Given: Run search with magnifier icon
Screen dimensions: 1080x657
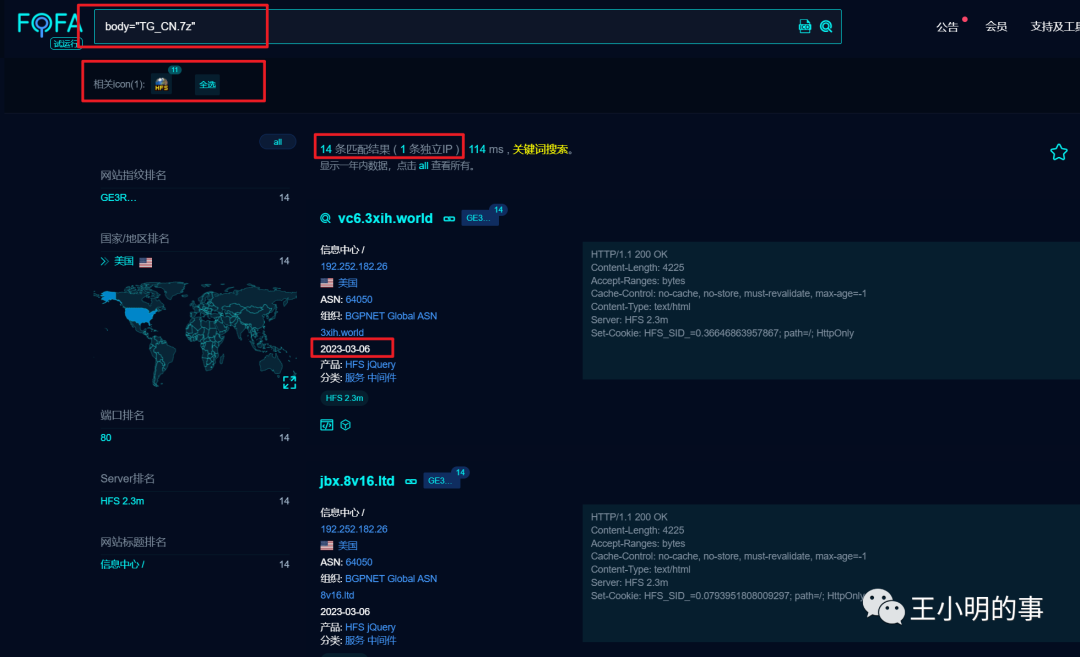Looking at the screenshot, I should (826, 26).
